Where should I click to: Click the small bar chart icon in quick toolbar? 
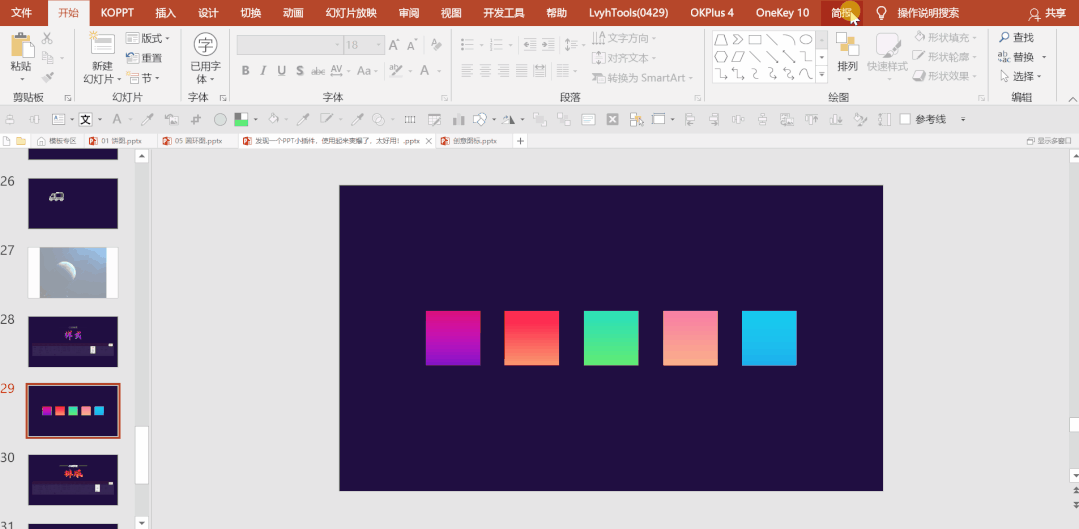(x=458, y=120)
